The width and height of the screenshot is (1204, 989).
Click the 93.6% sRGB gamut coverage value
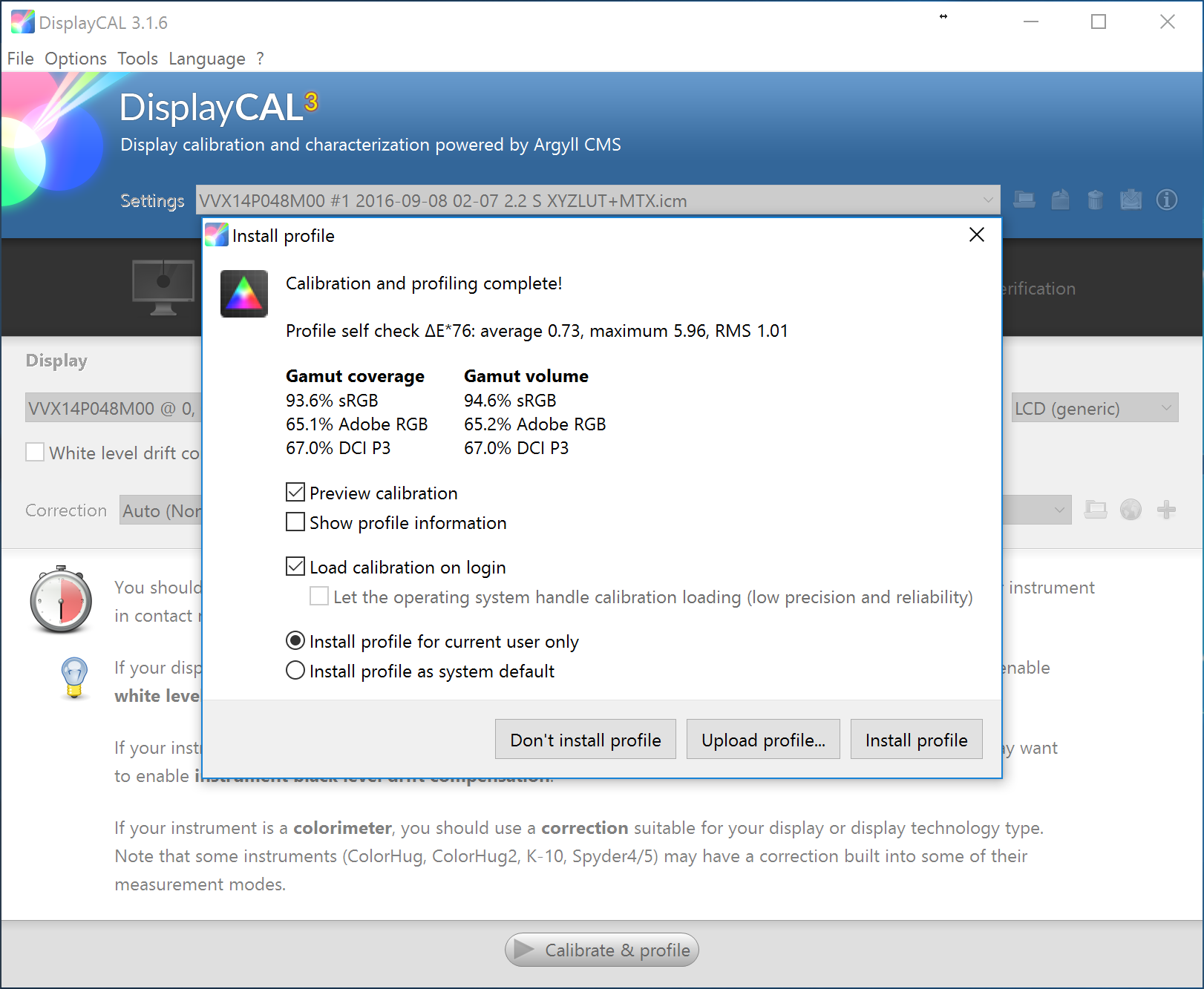tap(332, 401)
